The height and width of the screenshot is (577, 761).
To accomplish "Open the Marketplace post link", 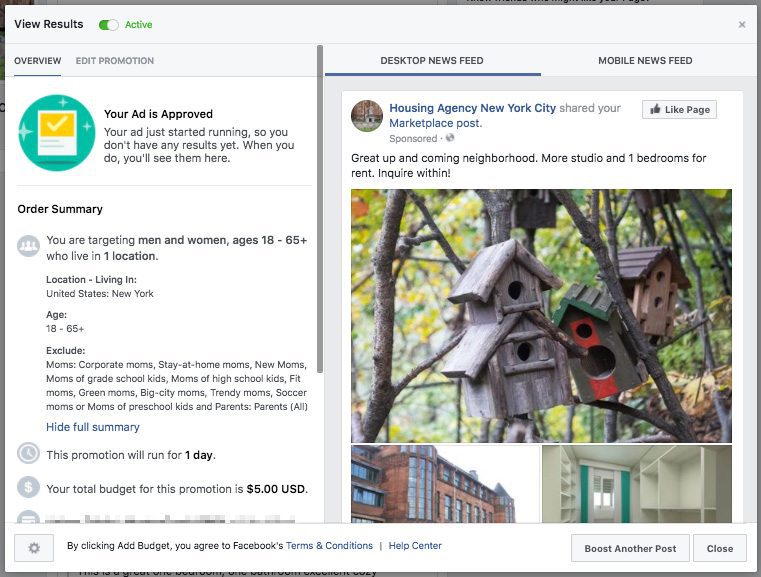I will (435, 123).
